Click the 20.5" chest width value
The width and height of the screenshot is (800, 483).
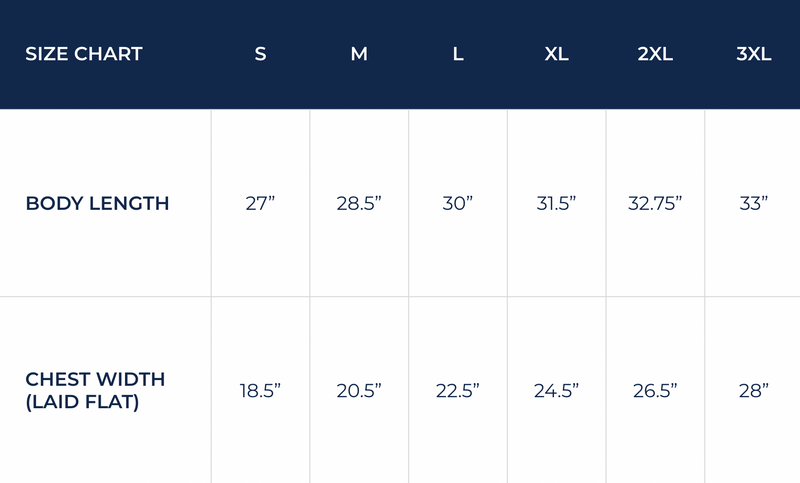click(359, 390)
